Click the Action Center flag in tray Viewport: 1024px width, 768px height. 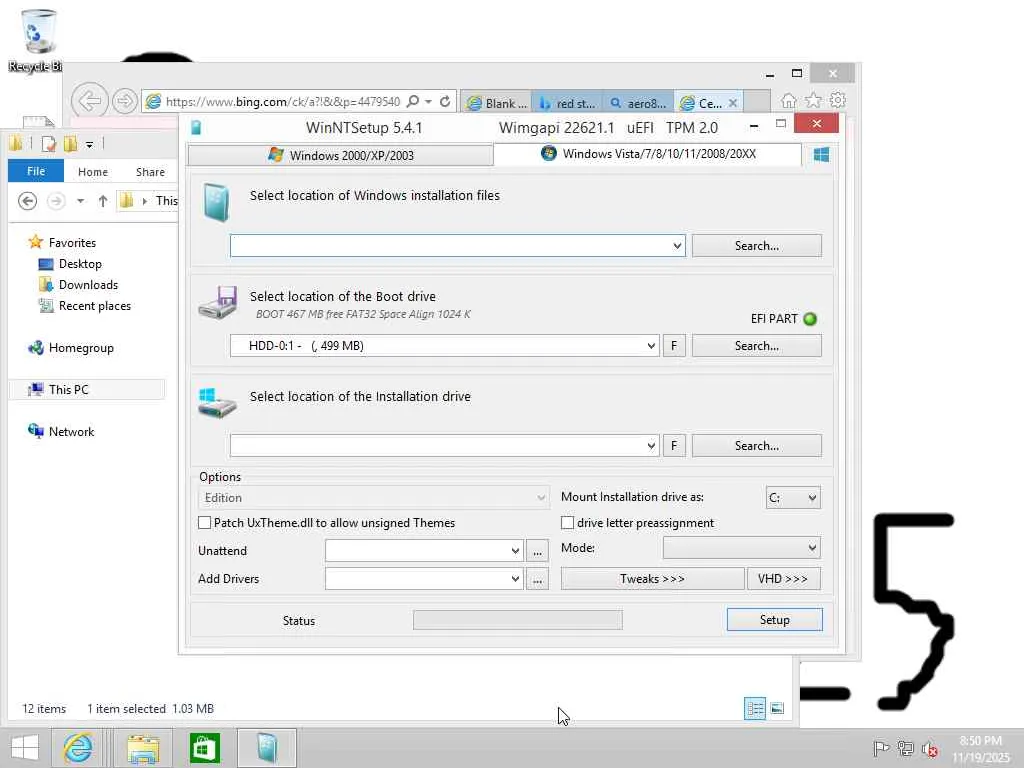point(881,748)
